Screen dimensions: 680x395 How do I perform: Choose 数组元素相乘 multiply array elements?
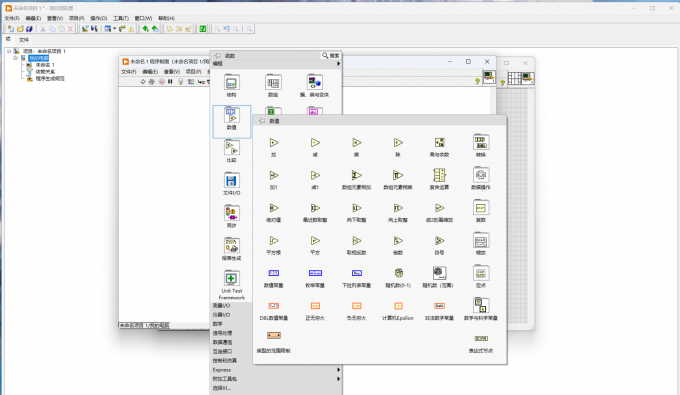[x=398, y=175]
